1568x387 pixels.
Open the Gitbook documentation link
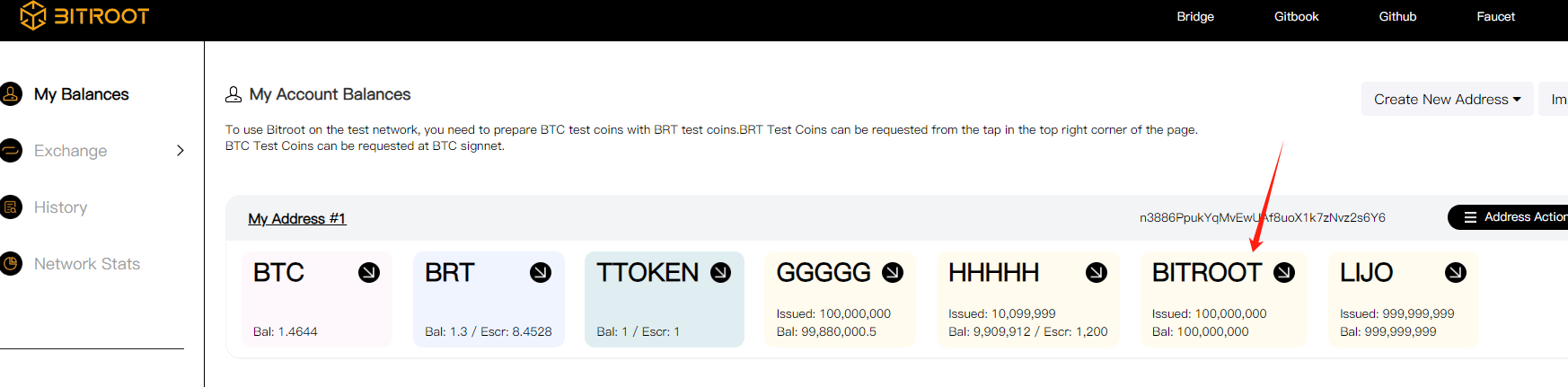[x=1296, y=16]
